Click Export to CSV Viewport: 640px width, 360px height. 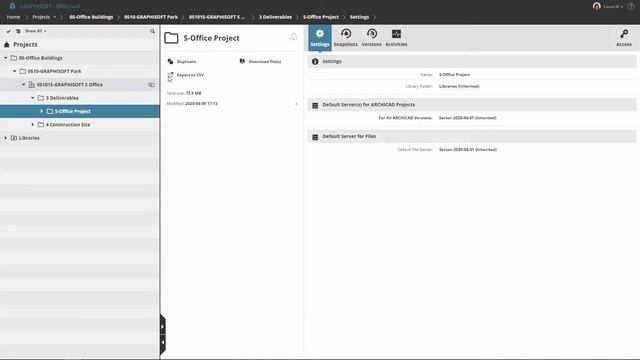[186, 75]
